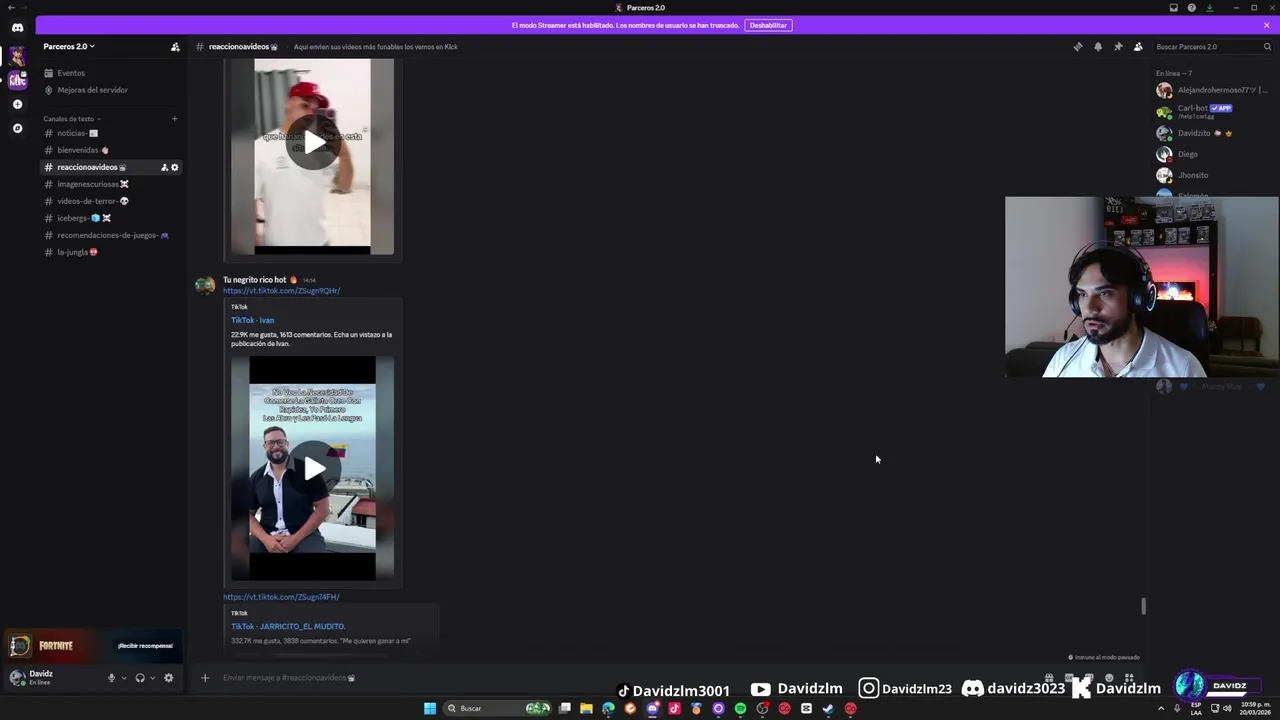
Task: Click username Tu negrito rico hot
Action: [254, 280]
